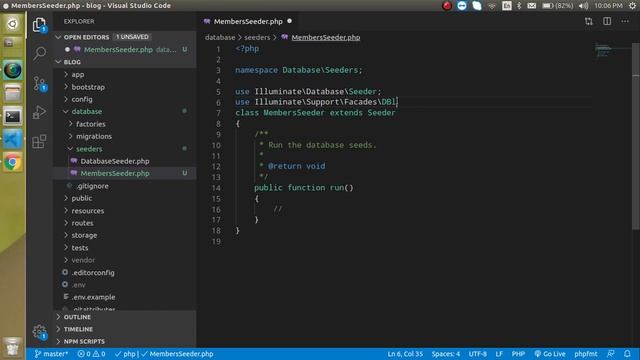This screenshot has height=360, width=640.
Task: Click the code minimap preview
Action: [x=603, y=50]
